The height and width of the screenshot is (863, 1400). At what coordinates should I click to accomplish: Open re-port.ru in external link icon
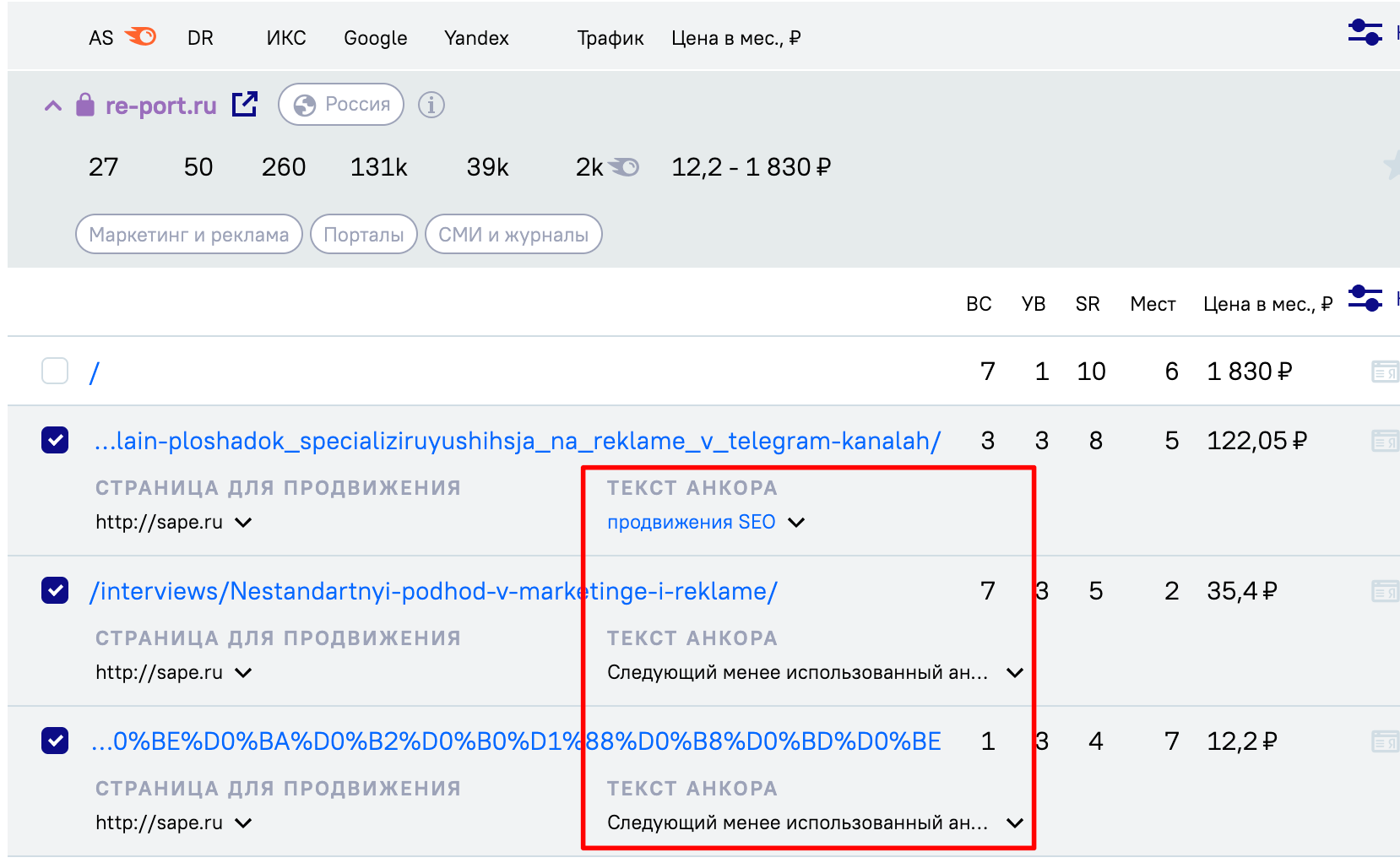point(245,105)
